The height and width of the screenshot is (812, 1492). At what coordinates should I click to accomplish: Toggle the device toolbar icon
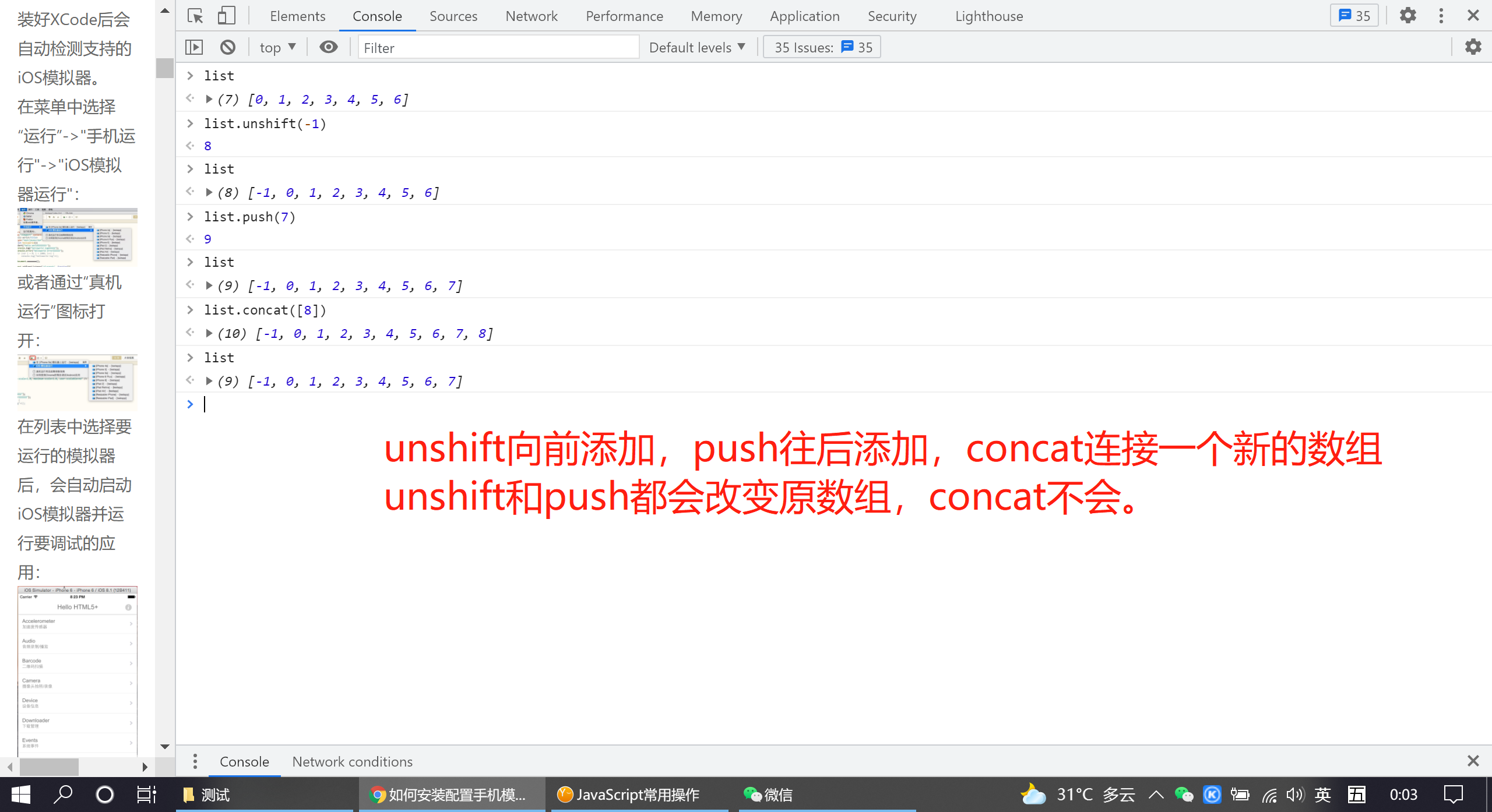coord(226,16)
